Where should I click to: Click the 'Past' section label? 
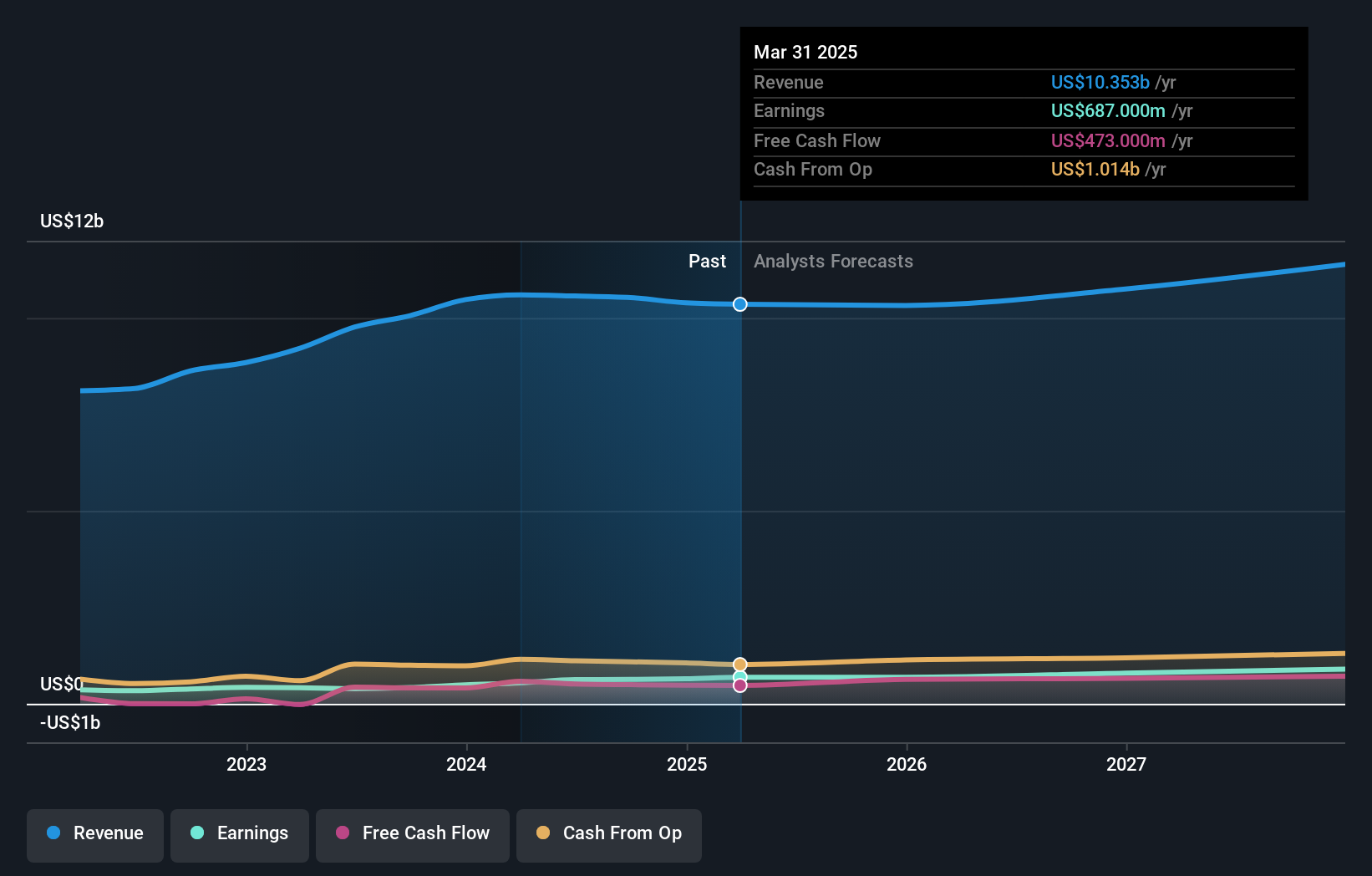click(x=707, y=261)
